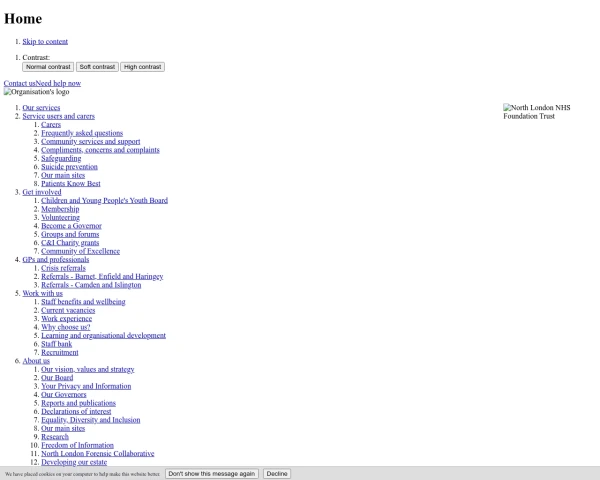Open Patients Know Best link
The width and height of the screenshot is (600, 480).
71,183
